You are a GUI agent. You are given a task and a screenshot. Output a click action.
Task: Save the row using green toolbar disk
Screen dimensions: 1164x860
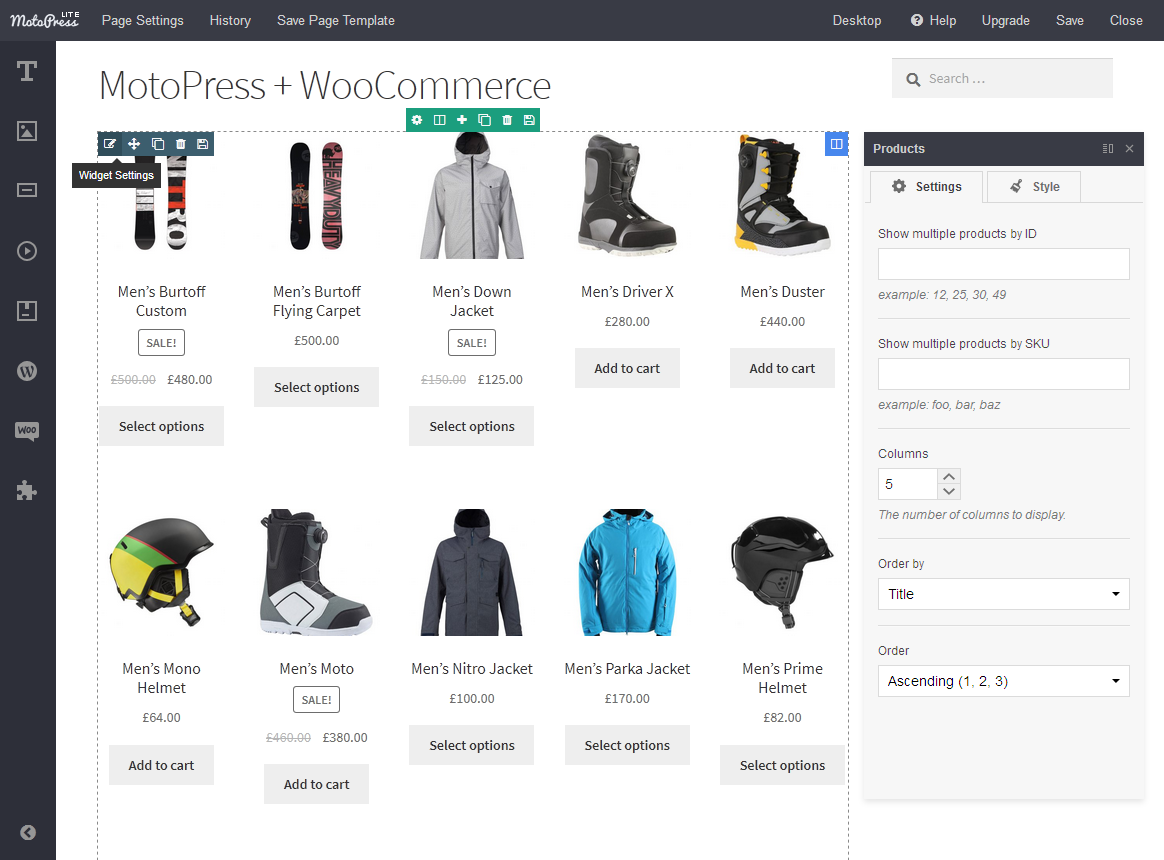click(x=529, y=120)
